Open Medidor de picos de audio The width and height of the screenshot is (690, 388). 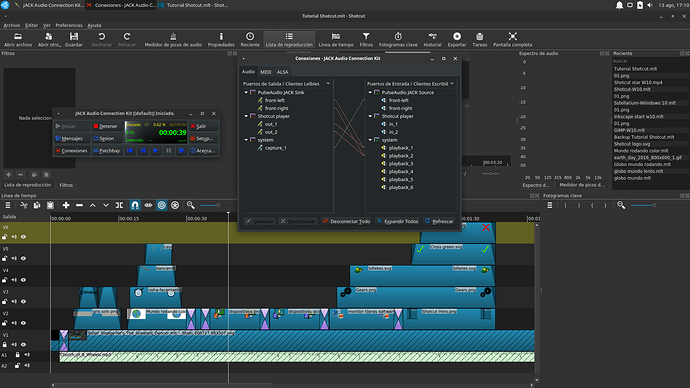tap(173, 39)
